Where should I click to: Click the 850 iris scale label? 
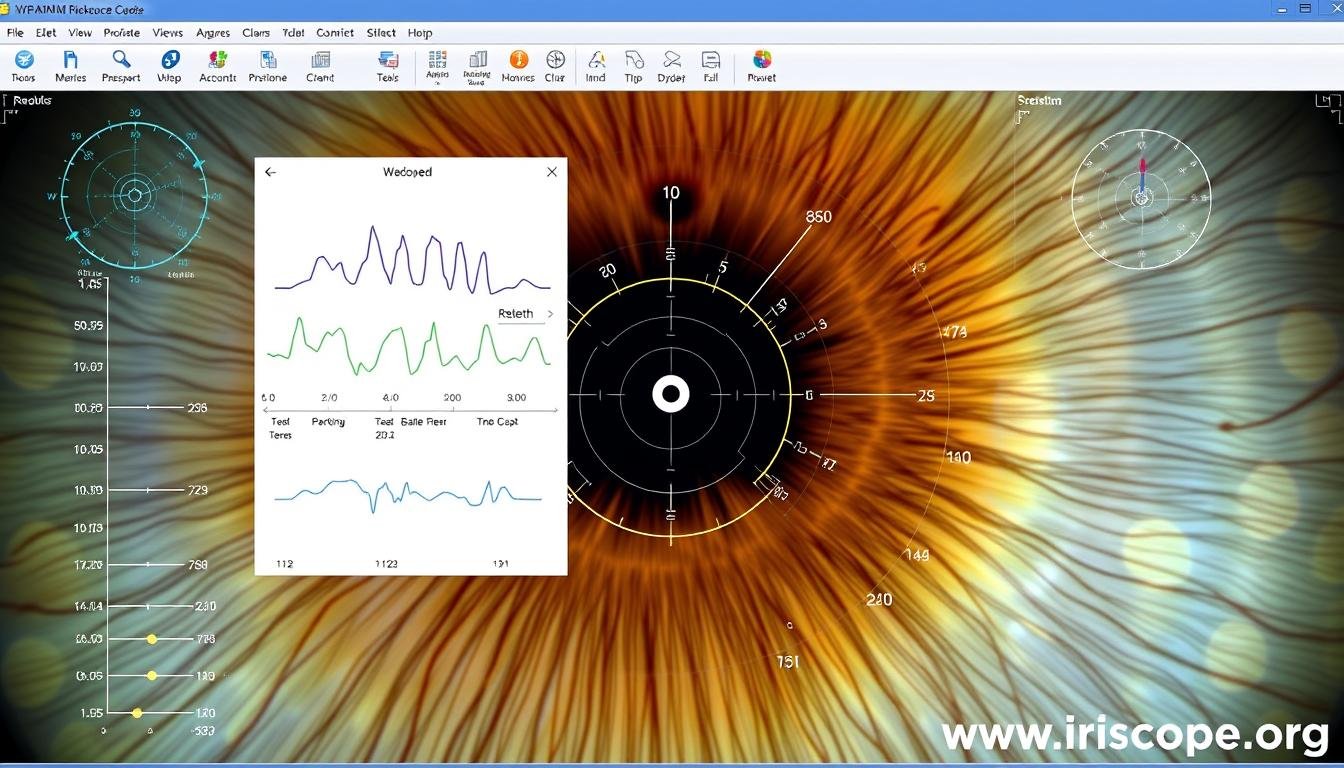[x=818, y=216]
